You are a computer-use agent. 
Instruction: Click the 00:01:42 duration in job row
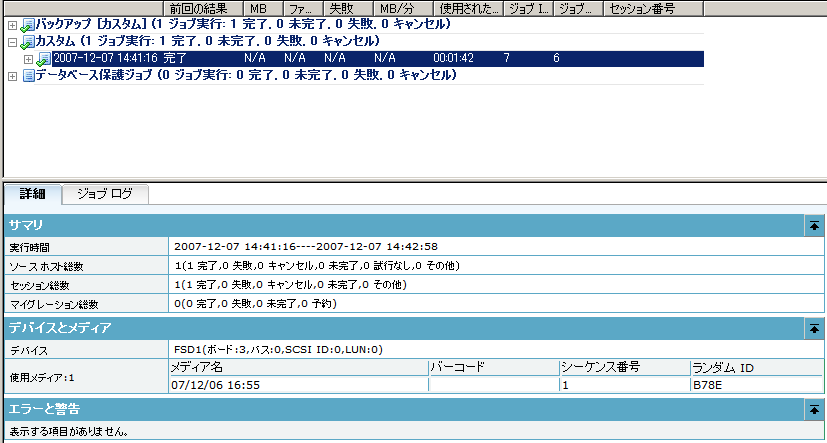click(x=453, y=59)
